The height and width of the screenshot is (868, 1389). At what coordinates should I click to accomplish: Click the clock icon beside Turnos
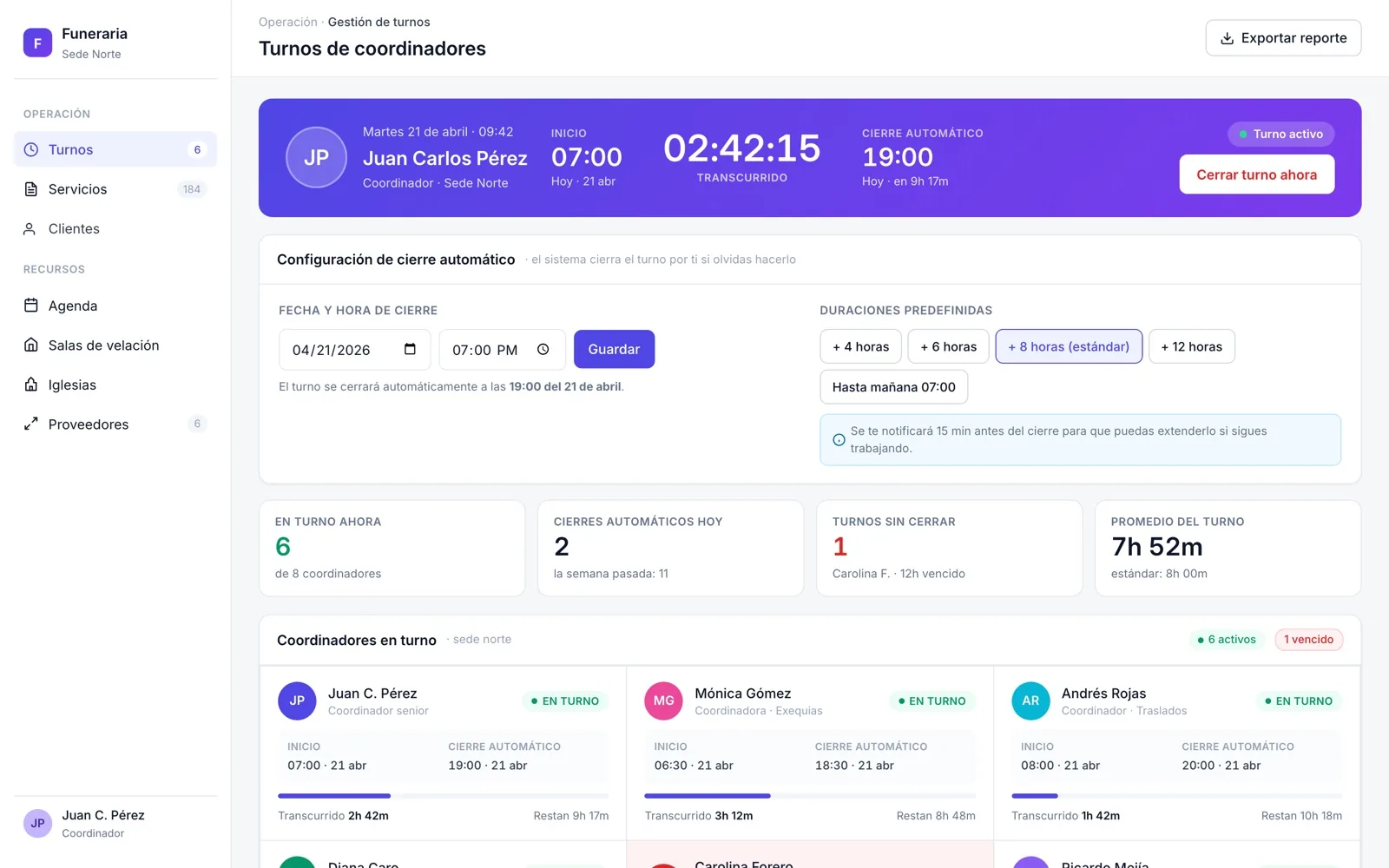(31, 149)
